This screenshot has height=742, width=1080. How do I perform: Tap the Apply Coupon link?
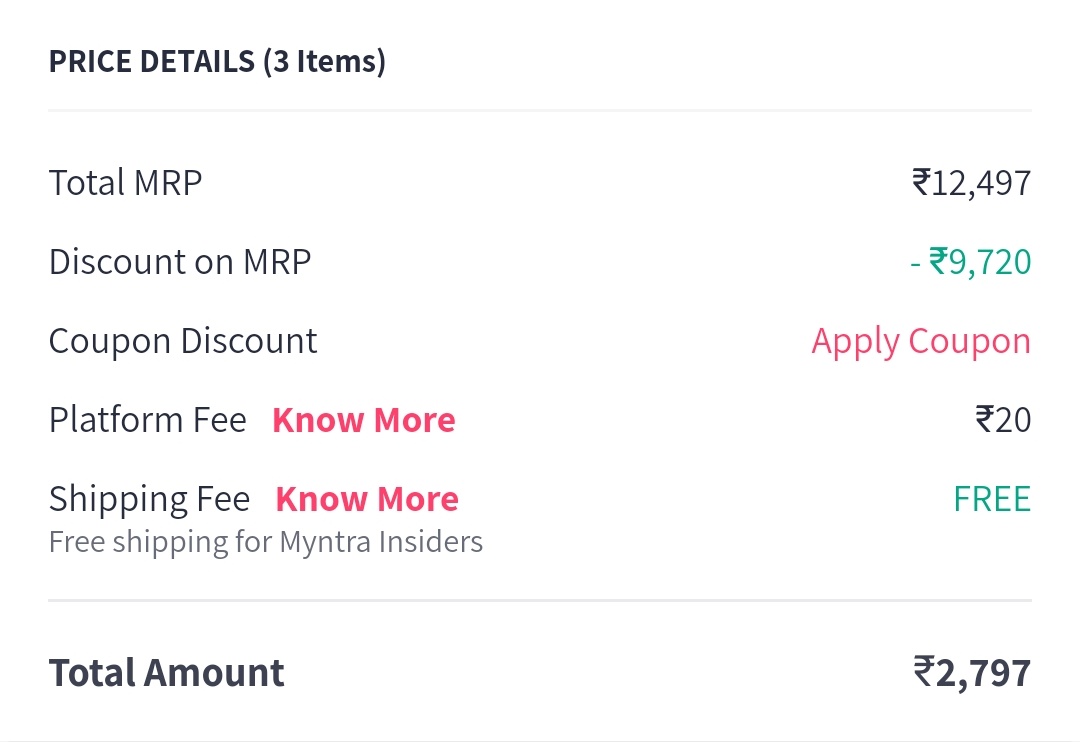(921, 342)
